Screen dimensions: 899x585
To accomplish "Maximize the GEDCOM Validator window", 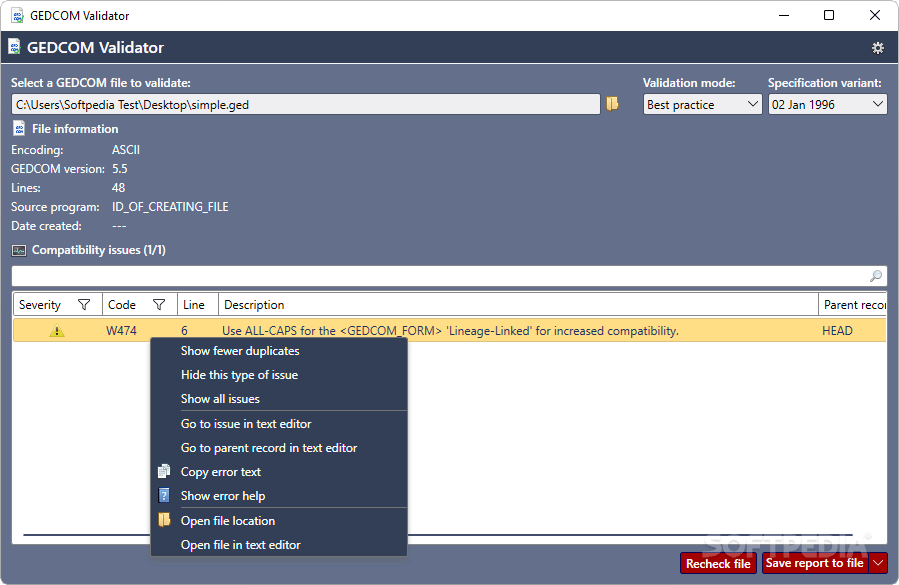I will (828, 15).
